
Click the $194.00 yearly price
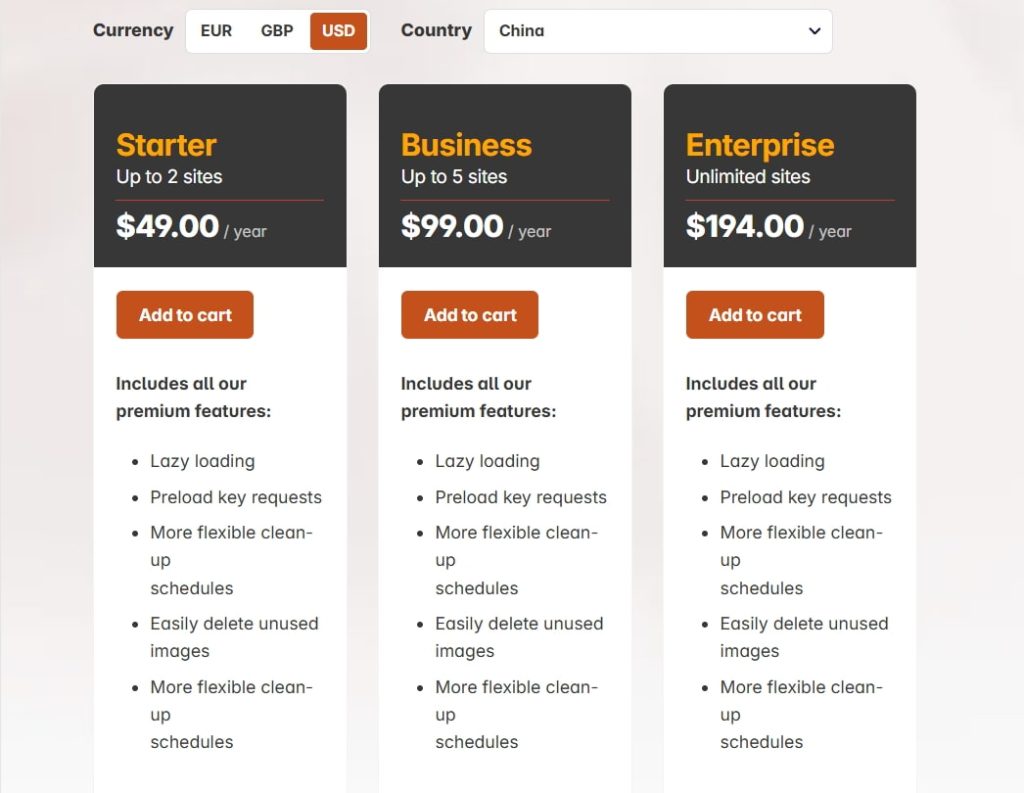click(x=745, y=226)
